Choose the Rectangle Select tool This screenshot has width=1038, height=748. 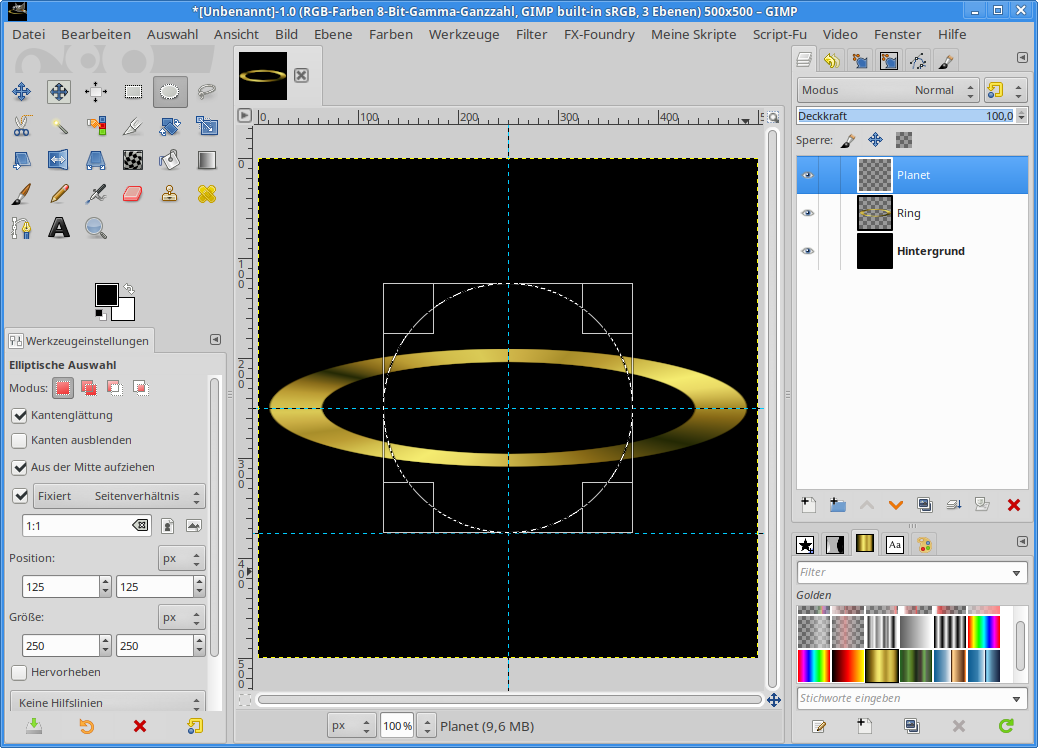(x=133, y=92)
